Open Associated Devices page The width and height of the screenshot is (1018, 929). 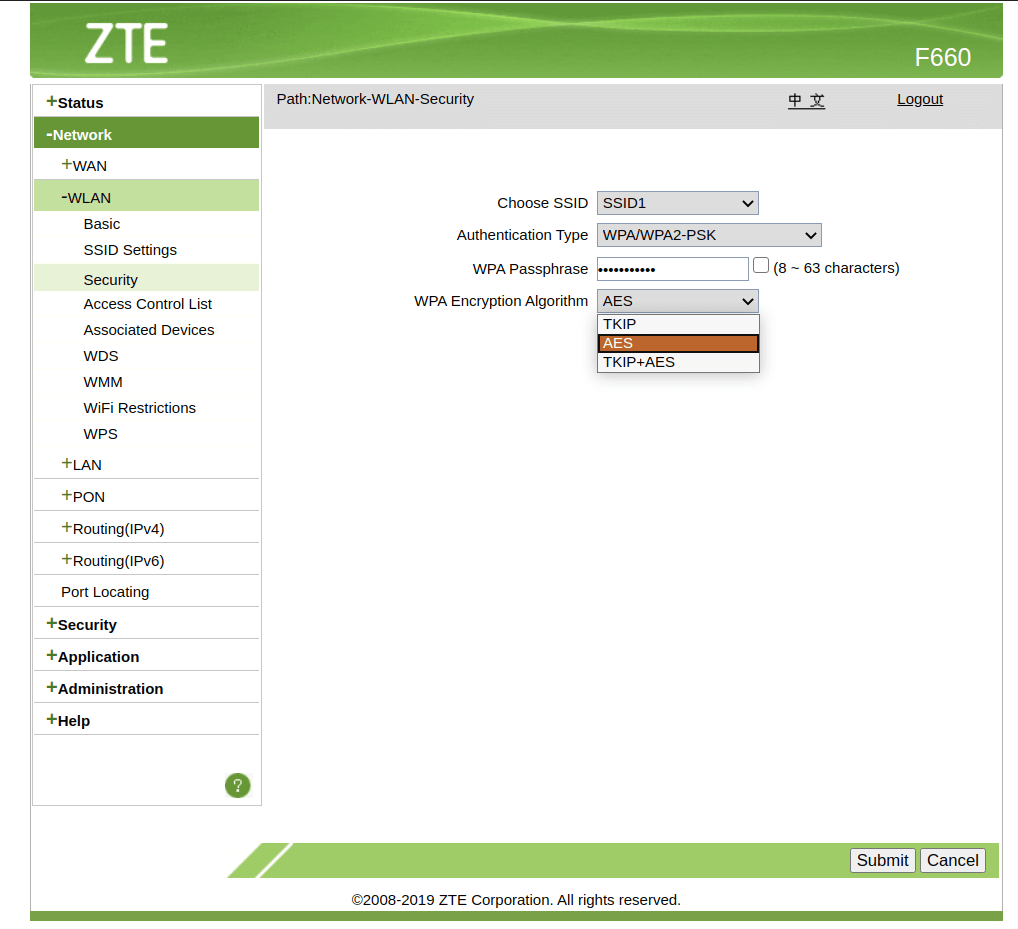pos(149,330)
